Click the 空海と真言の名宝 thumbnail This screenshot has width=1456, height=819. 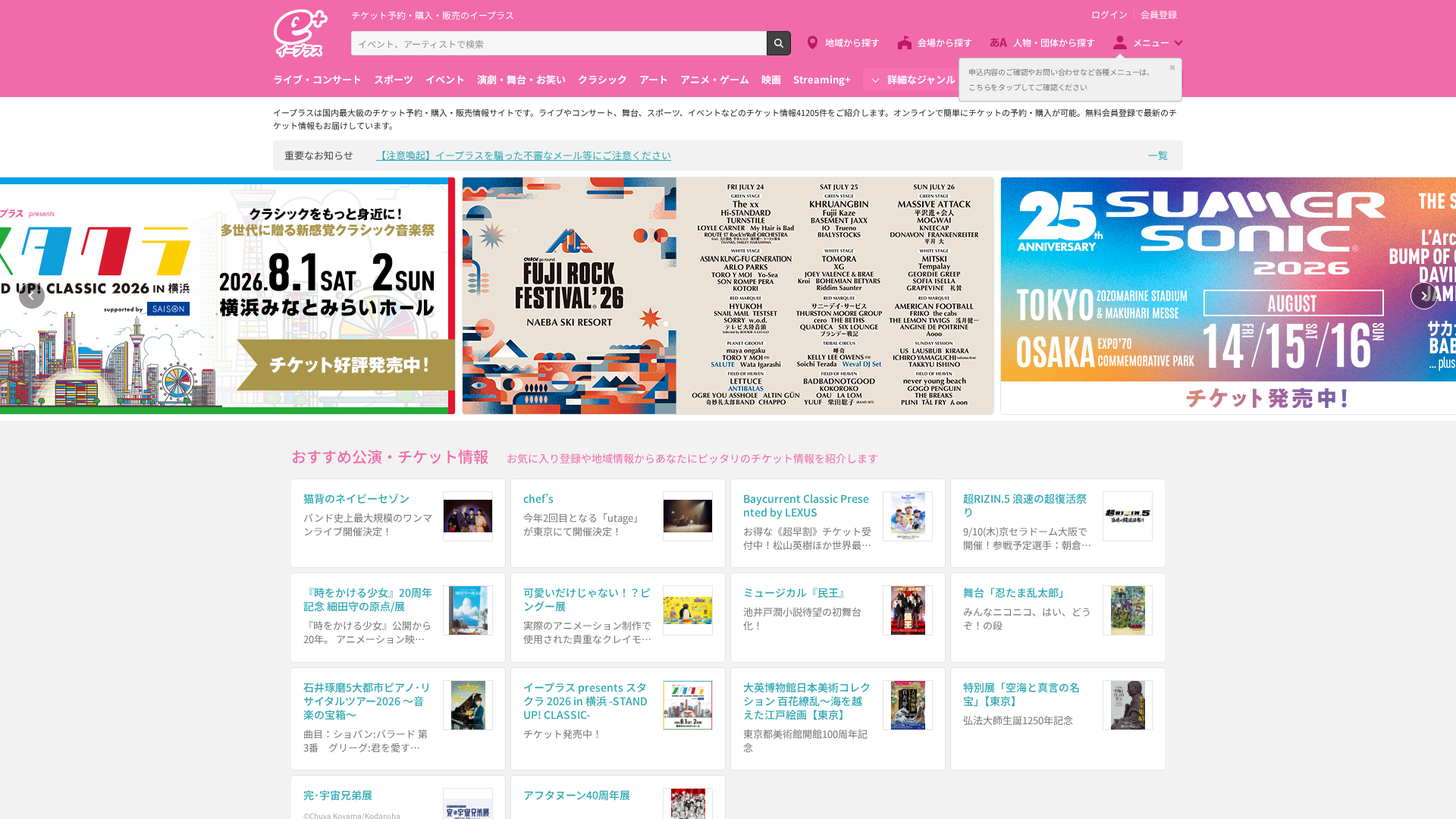tap(1128, 705)
